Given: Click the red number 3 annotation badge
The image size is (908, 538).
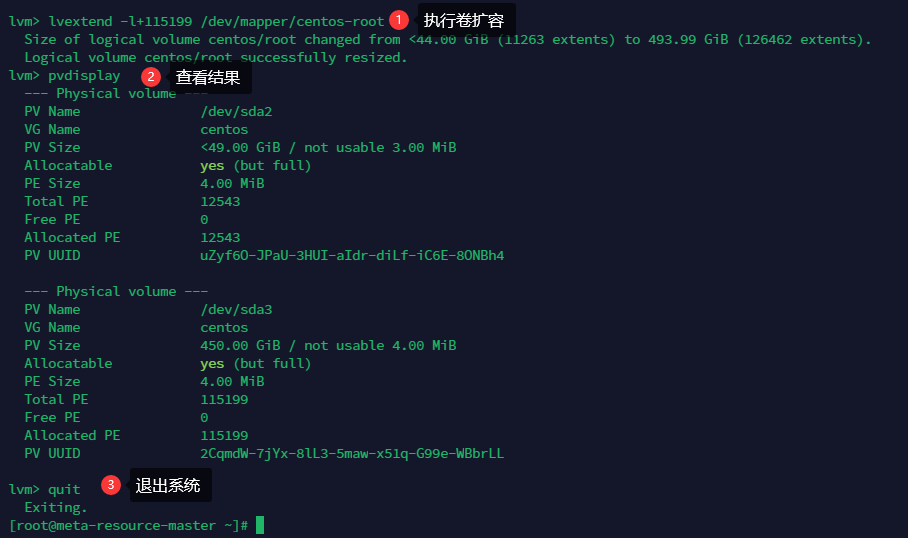Looking at the screenshot, I should click(111, 485).
